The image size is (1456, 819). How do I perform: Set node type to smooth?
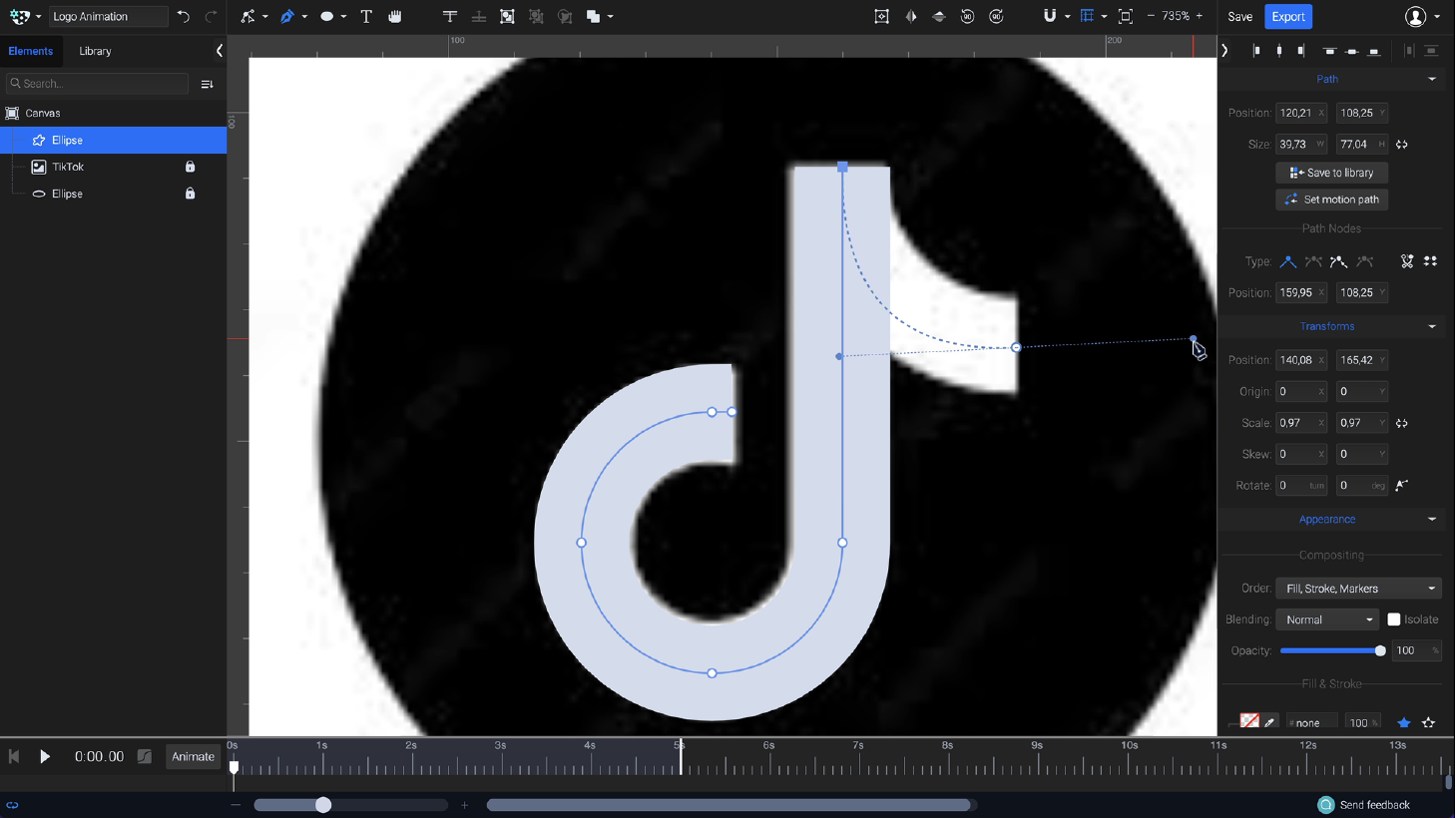tap(1313, 261)
